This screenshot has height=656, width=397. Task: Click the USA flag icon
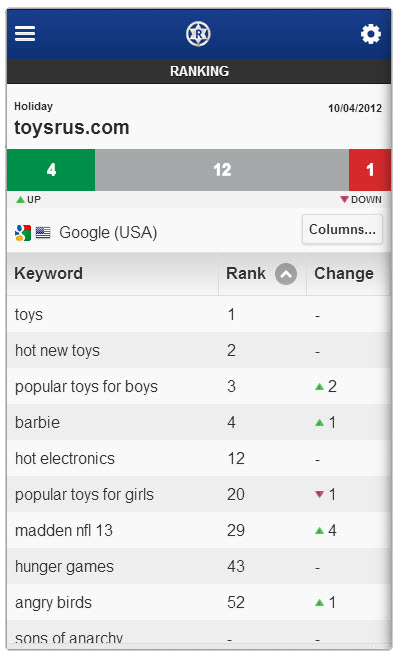(x=43, y=233)
